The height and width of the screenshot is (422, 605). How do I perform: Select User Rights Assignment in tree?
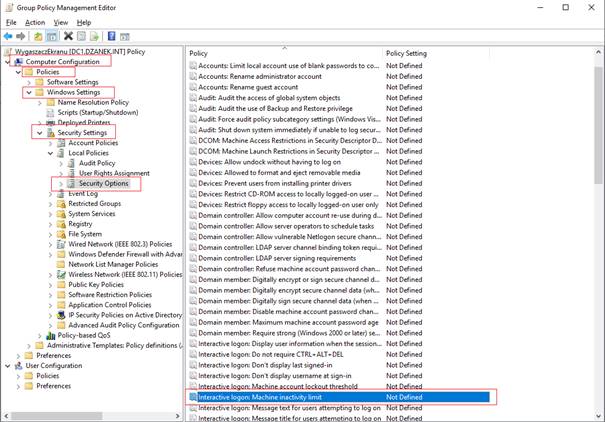(115, 173)
